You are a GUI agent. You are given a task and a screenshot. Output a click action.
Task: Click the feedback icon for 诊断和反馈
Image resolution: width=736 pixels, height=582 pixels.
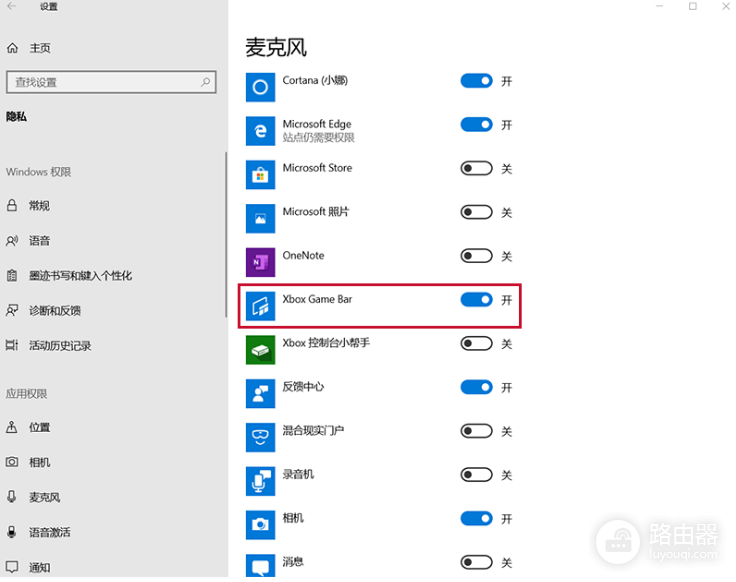[x=12, y=310]
